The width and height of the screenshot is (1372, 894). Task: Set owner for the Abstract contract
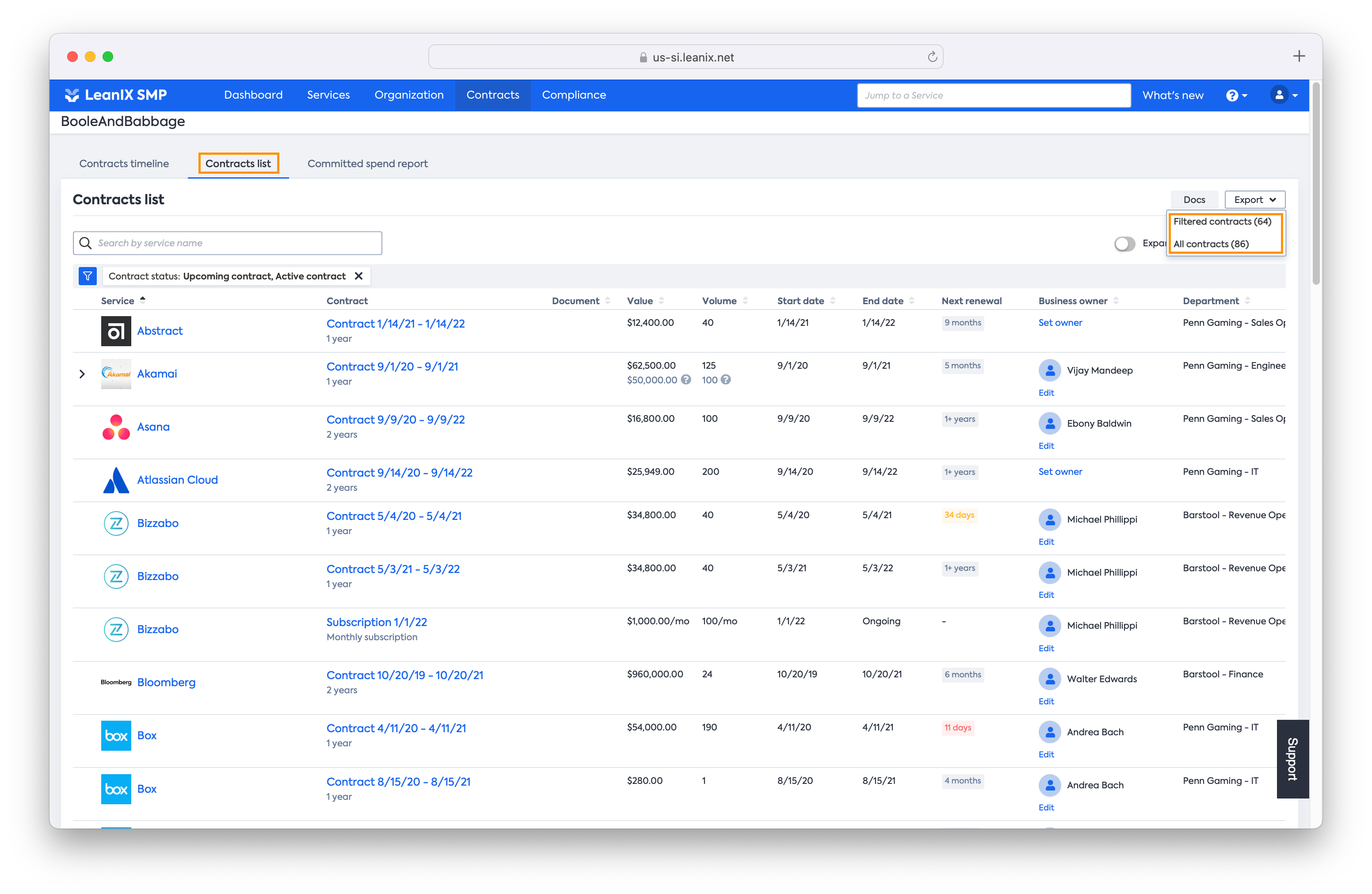1059,322
